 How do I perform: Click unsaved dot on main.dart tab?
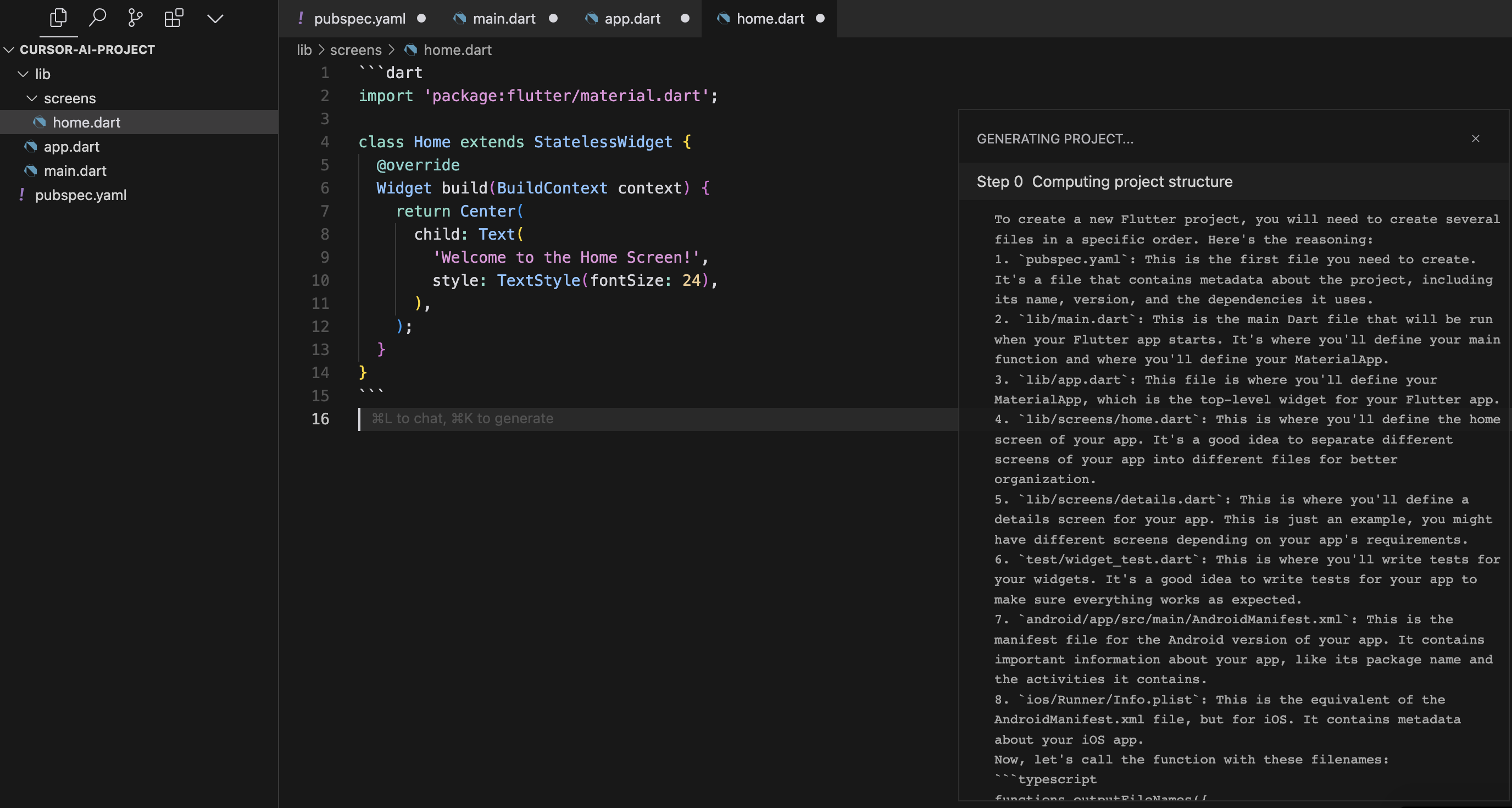(553, 18)
